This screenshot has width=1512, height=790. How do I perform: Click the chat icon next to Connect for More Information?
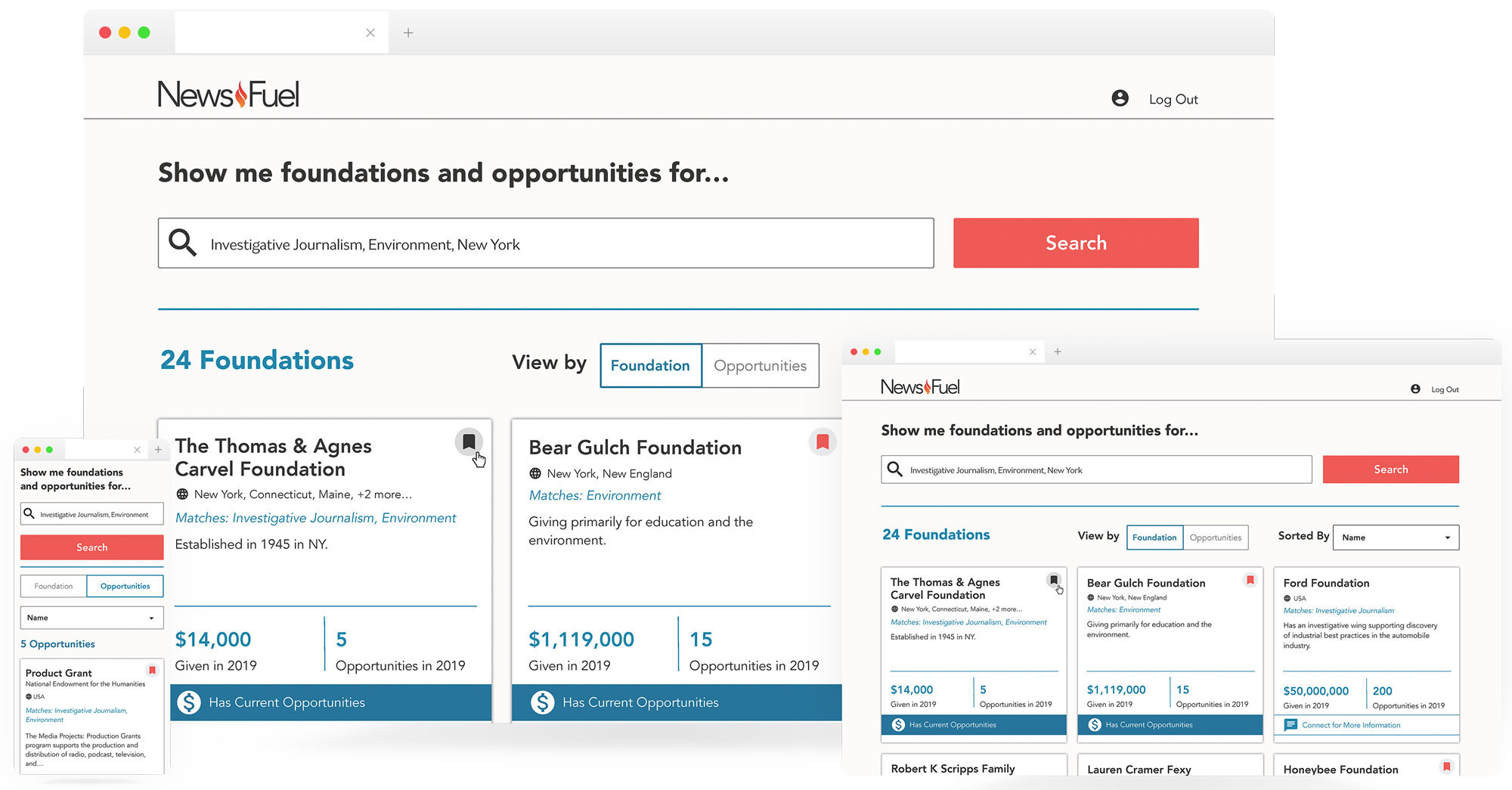(x=1290, y=725)
